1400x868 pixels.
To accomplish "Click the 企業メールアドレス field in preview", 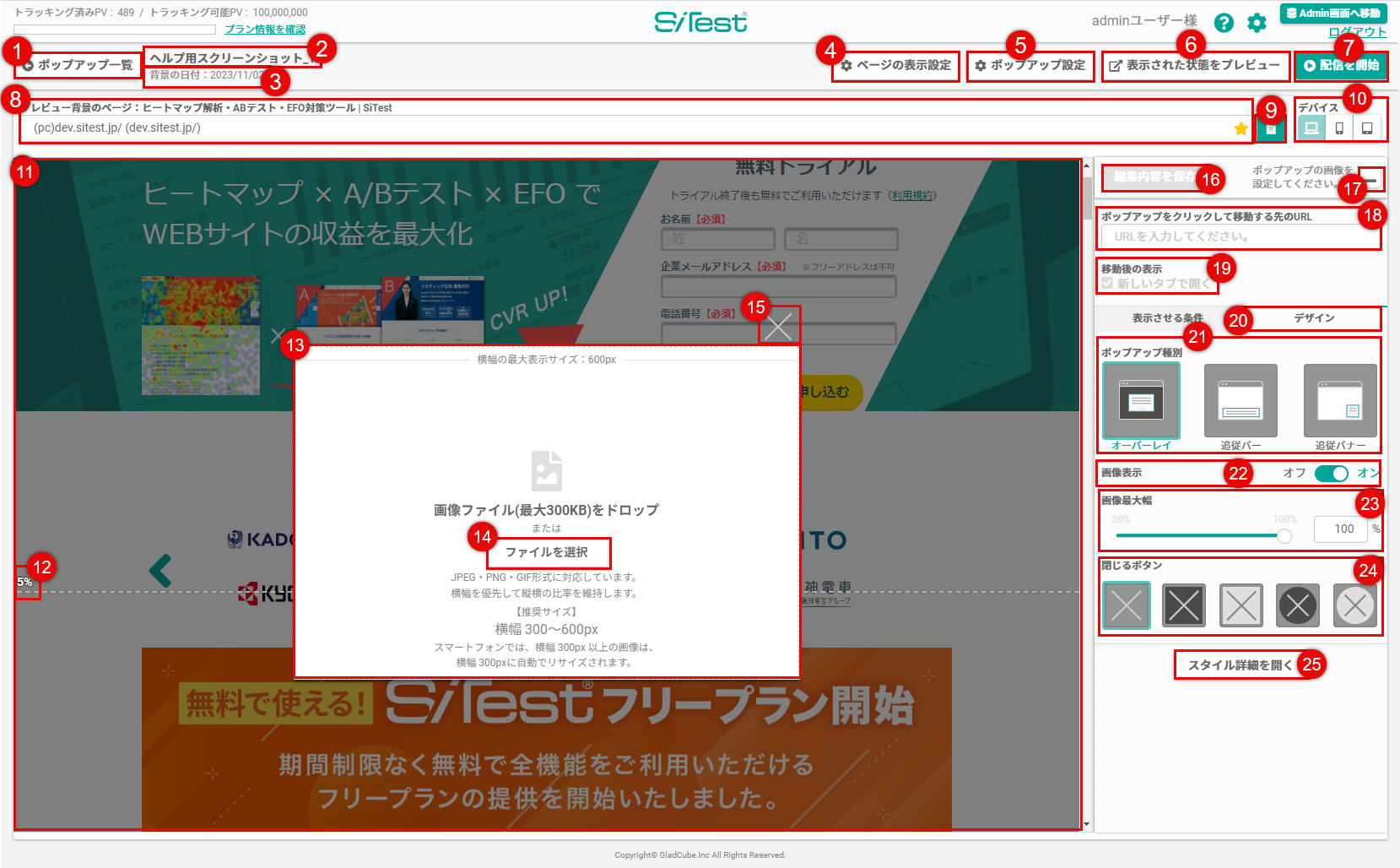I will tap(778, 287).
